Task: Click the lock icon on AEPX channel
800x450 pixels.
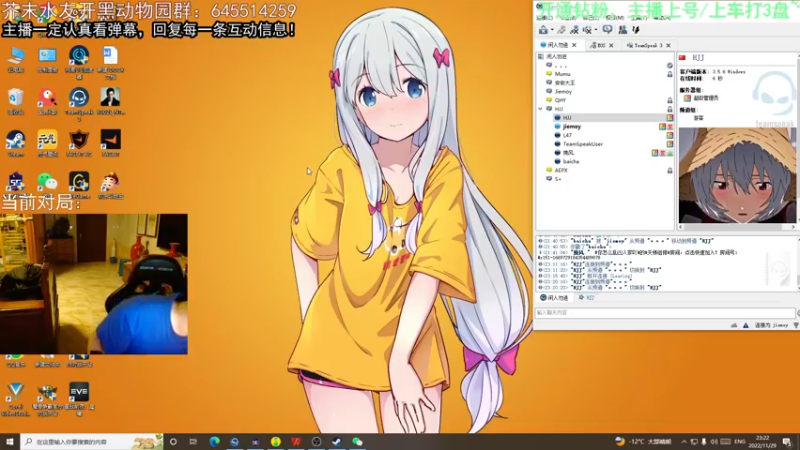Action: (x=669, y=170)
